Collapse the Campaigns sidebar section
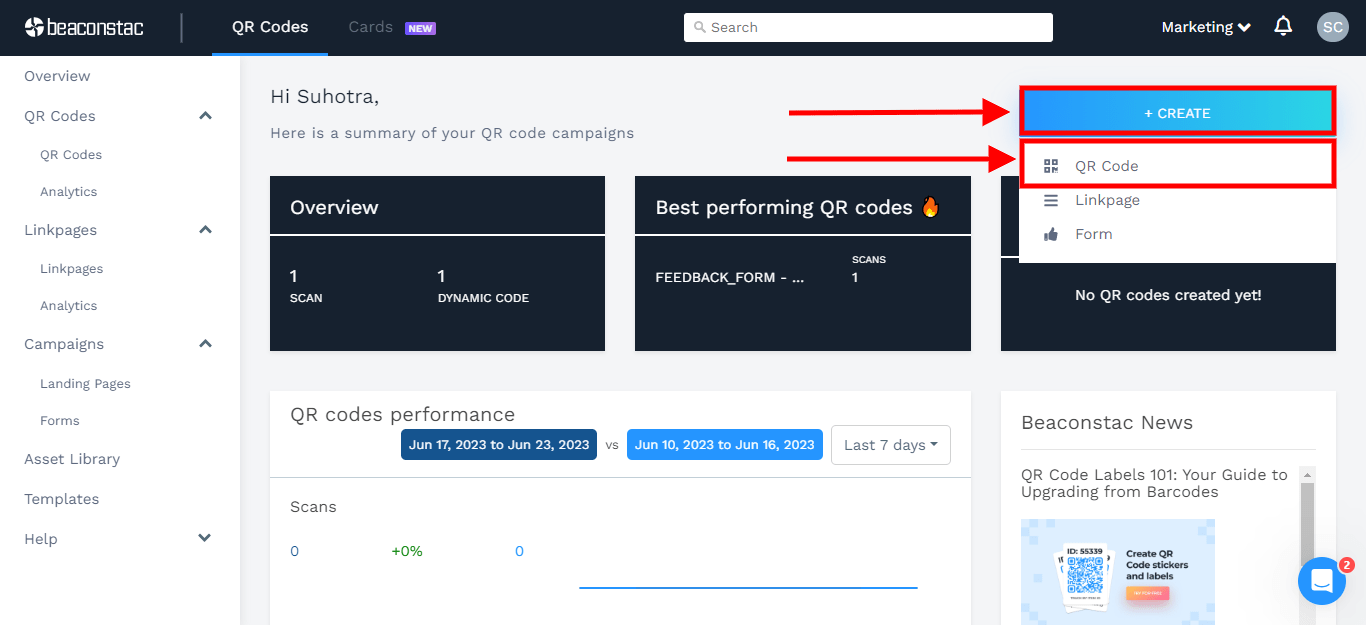This screenshot has width=1366, height=625. click(x=205, y=344)
